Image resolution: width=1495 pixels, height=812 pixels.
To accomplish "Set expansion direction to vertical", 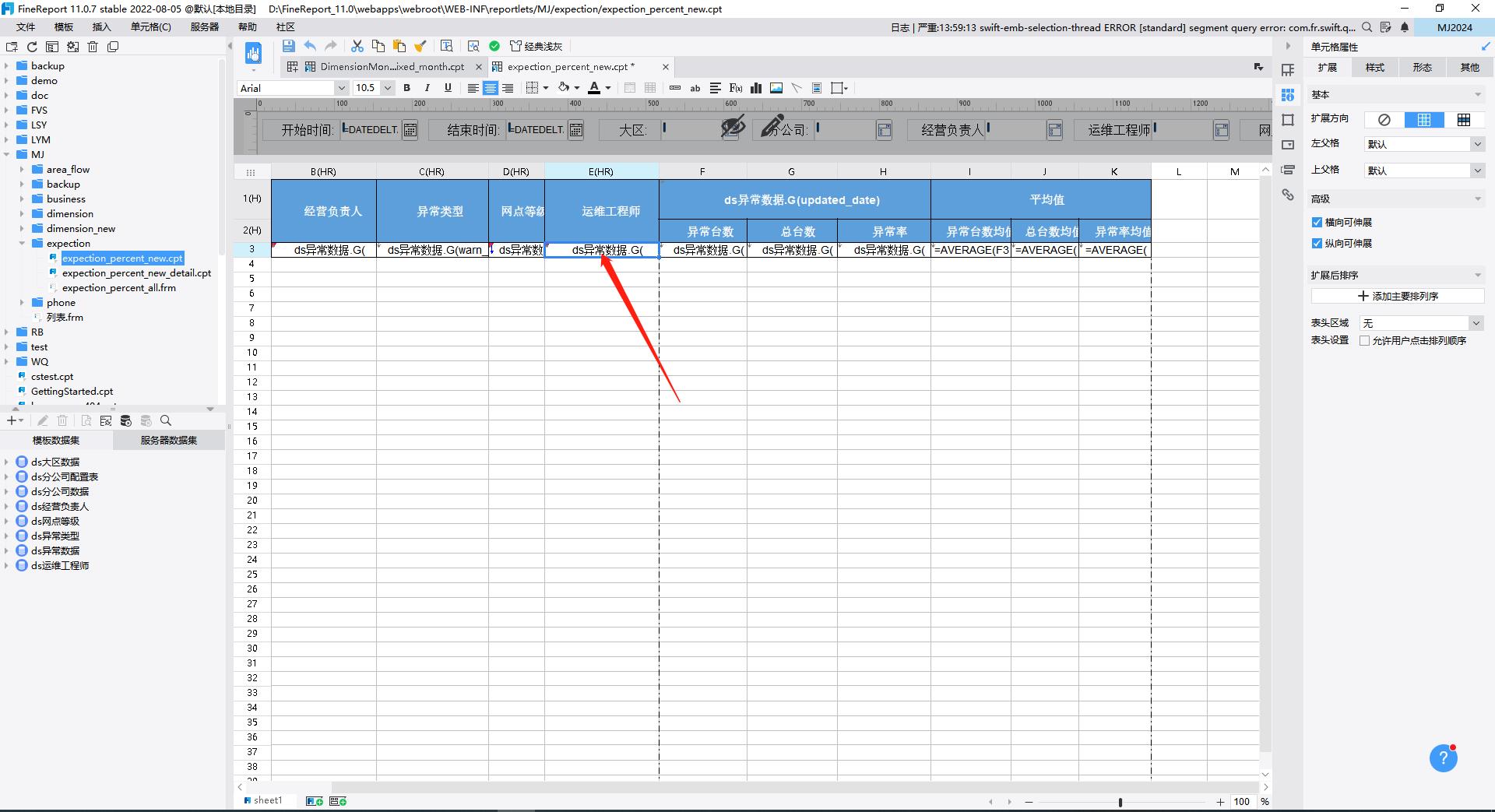I will click(x=1424, y=120).
